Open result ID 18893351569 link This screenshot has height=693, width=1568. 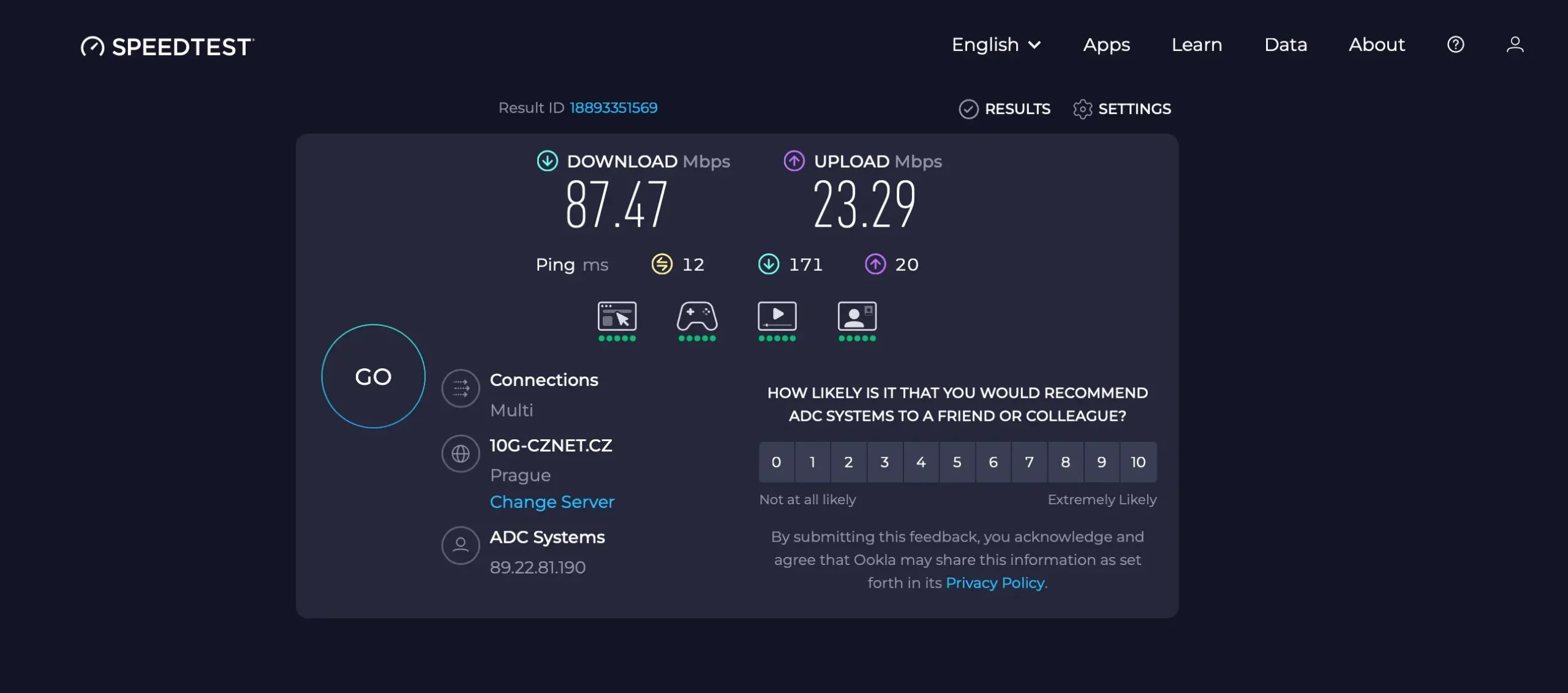613,107
